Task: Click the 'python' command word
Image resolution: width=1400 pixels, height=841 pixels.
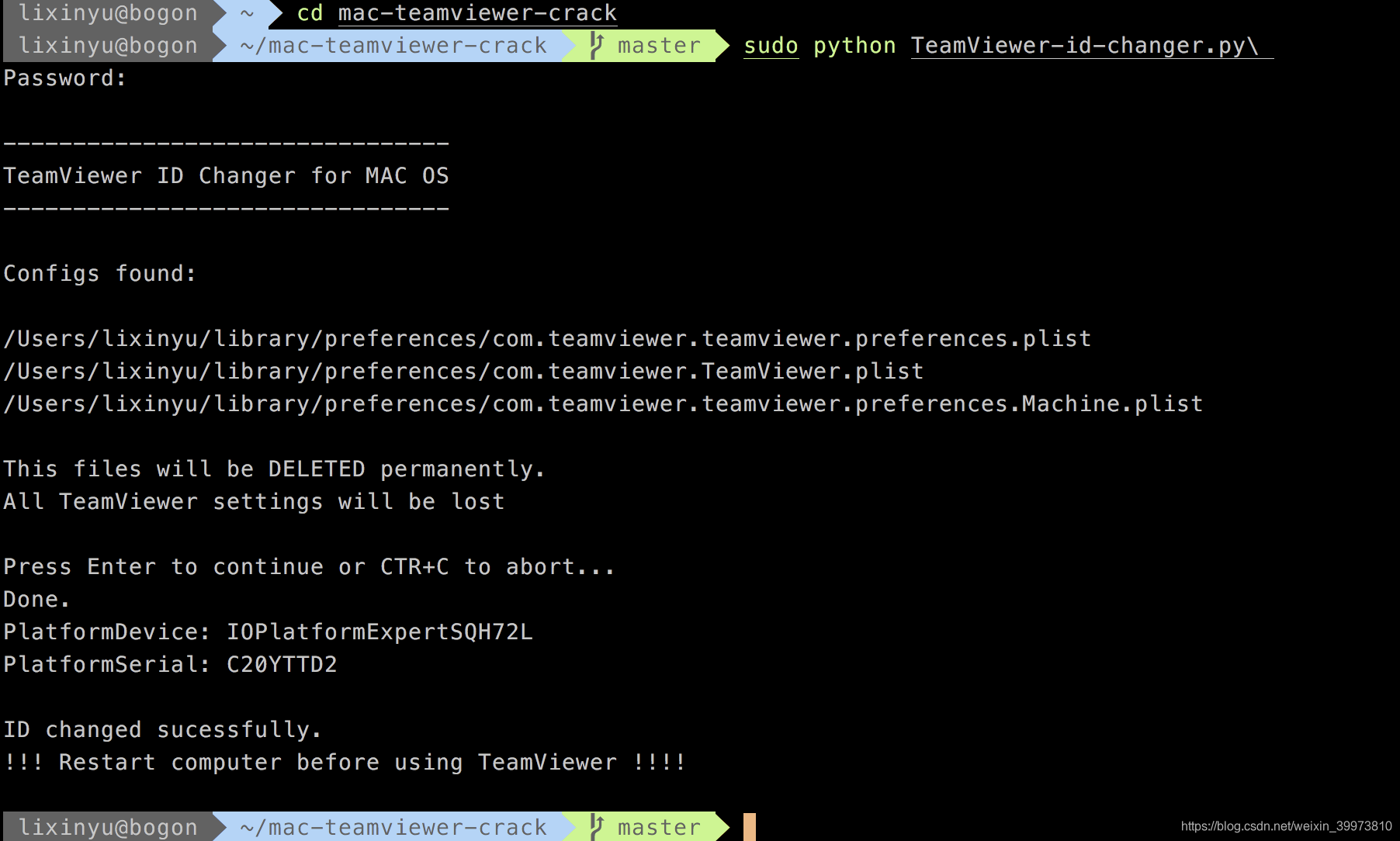Action: tap(854, 46)
